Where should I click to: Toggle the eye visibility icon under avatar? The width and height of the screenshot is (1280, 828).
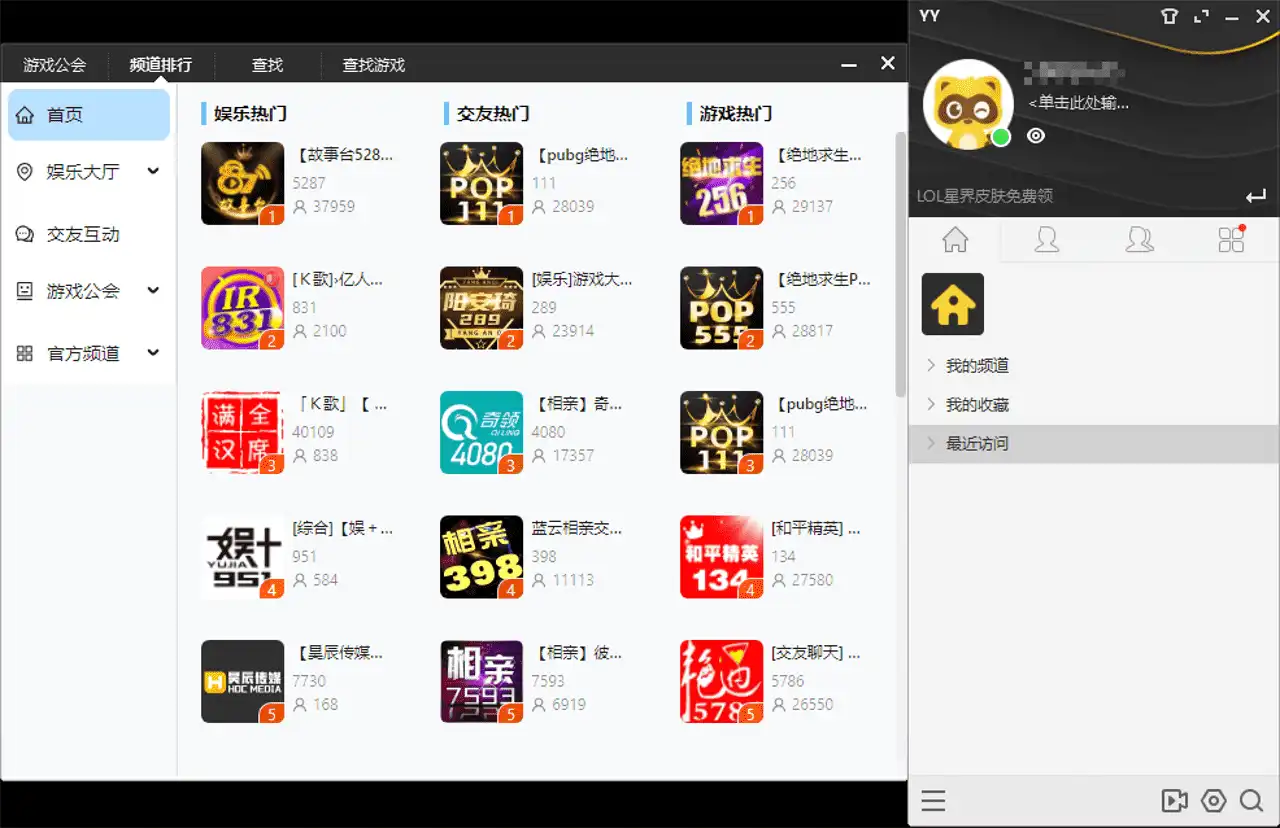[x=1036, y=136]
